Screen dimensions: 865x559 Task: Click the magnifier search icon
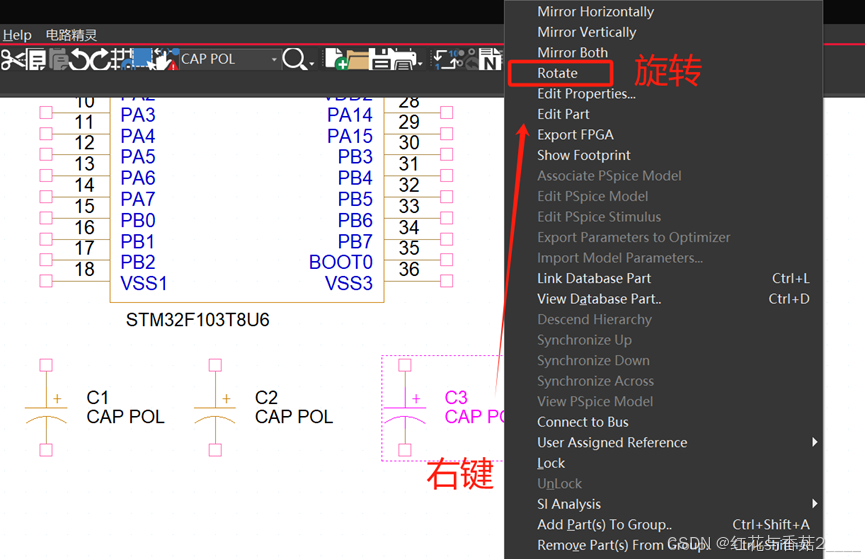295,59
